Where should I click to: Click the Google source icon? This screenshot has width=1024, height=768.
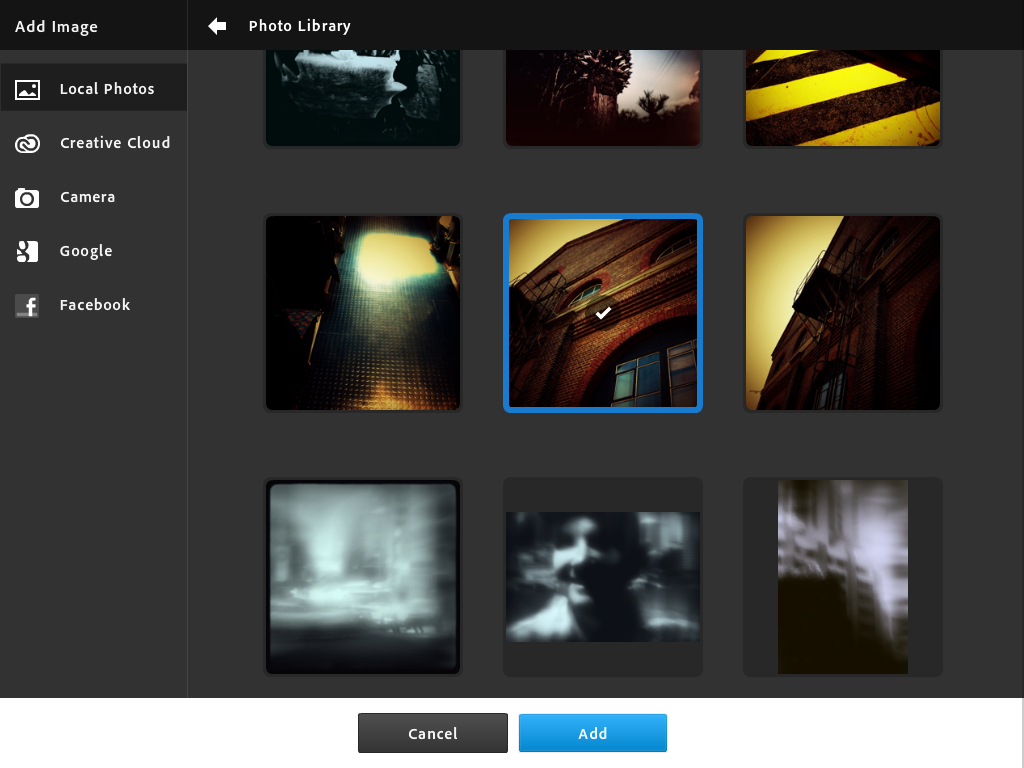click(x=27, y=252)
